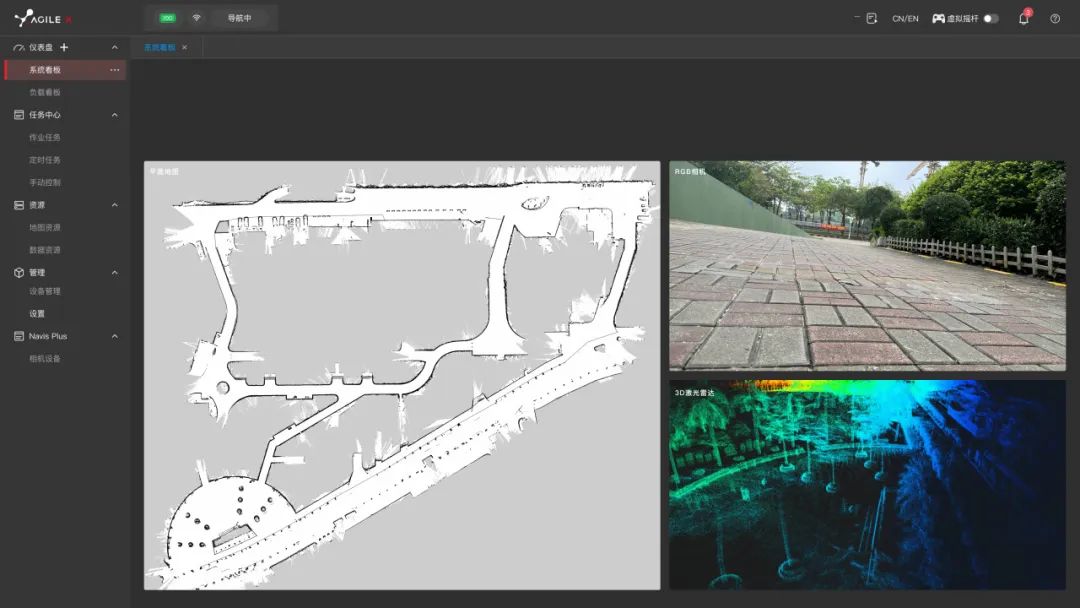Click the three-dot menu on 系统看板
Image resolution: width=1080 pixels, height=608 pixels.
pos(114,70)
